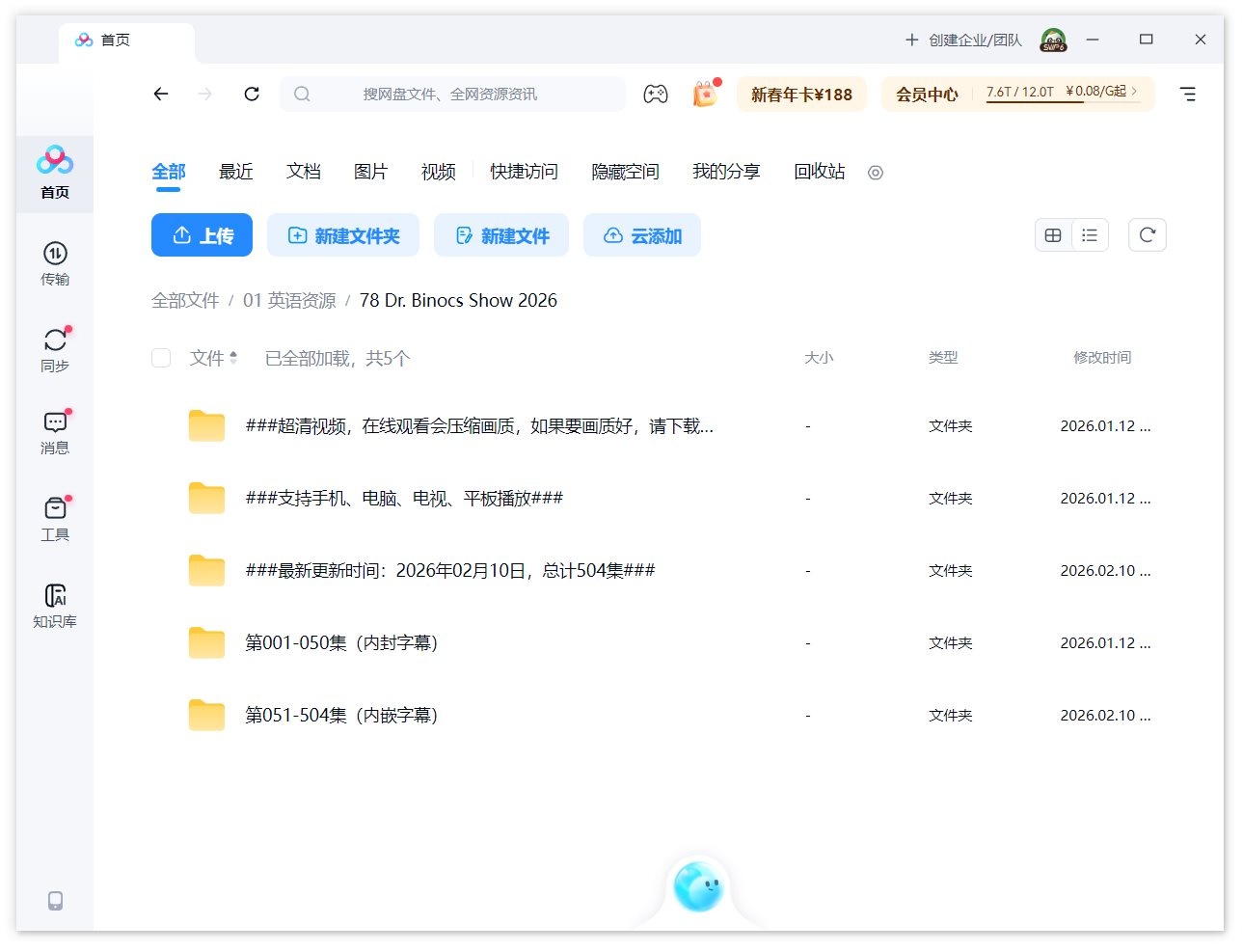This screenshot has width=1243, height=952.
Task: Open the gift box promotion icon
Action: [x=704, y=95]
